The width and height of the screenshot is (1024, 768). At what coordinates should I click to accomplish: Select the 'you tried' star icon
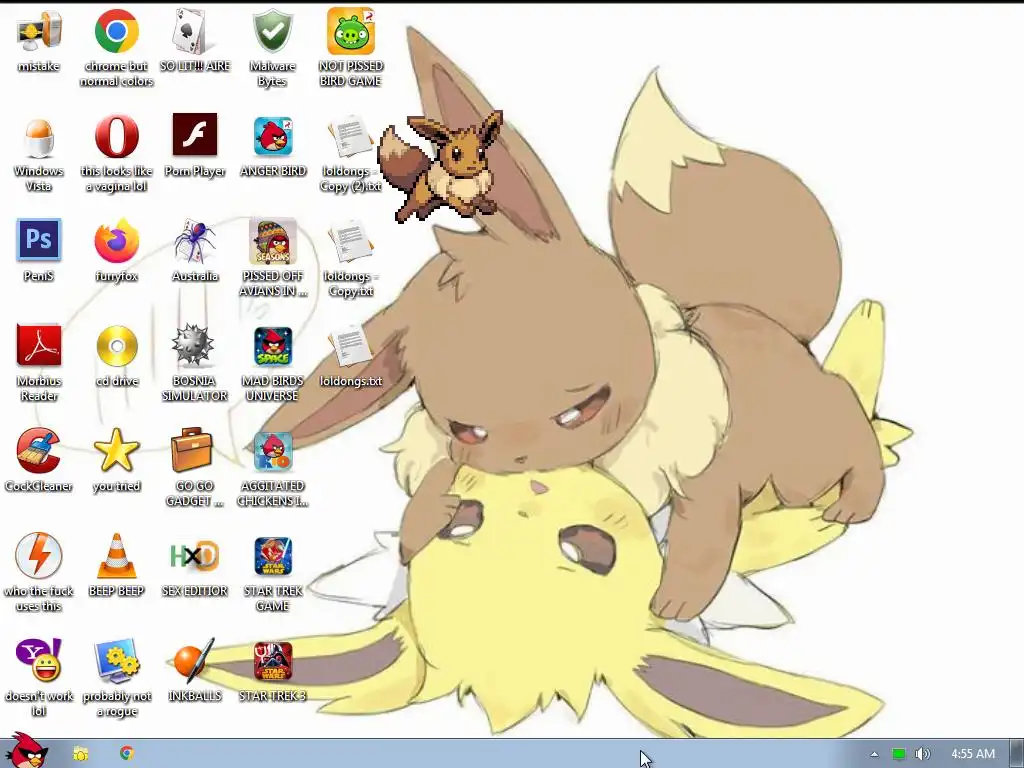(116, 451)
